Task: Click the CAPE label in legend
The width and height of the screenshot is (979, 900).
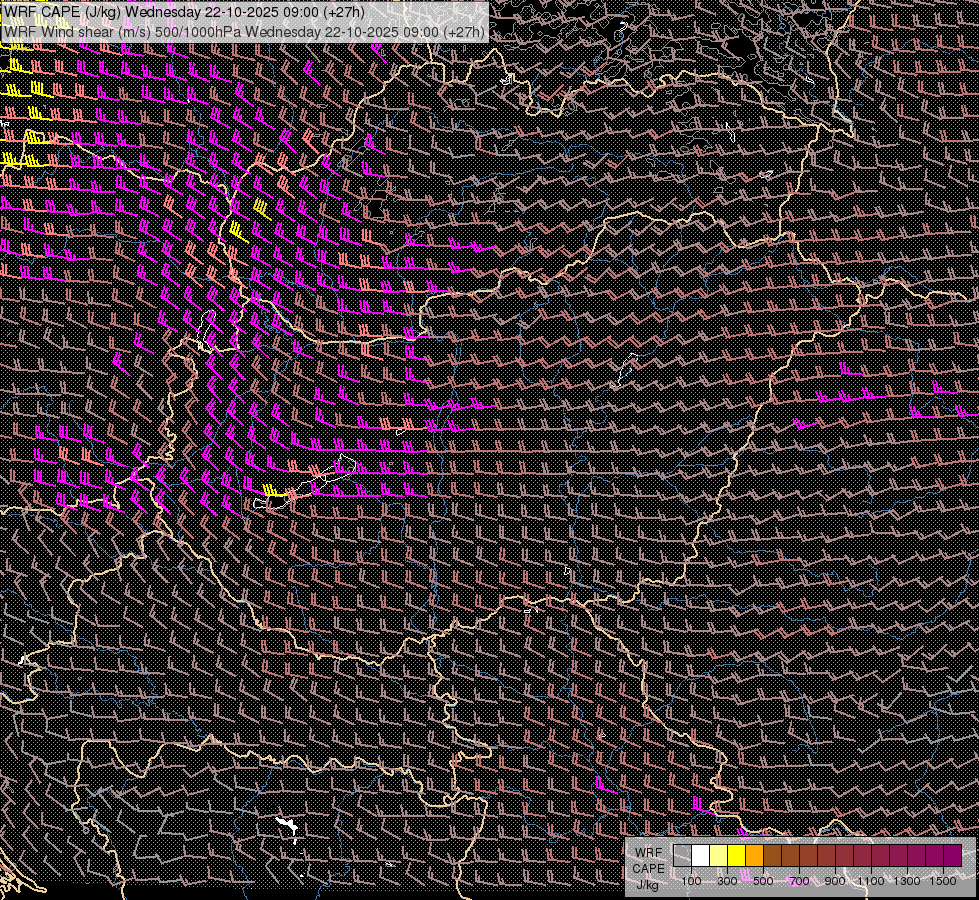Action: click(648, 869)
